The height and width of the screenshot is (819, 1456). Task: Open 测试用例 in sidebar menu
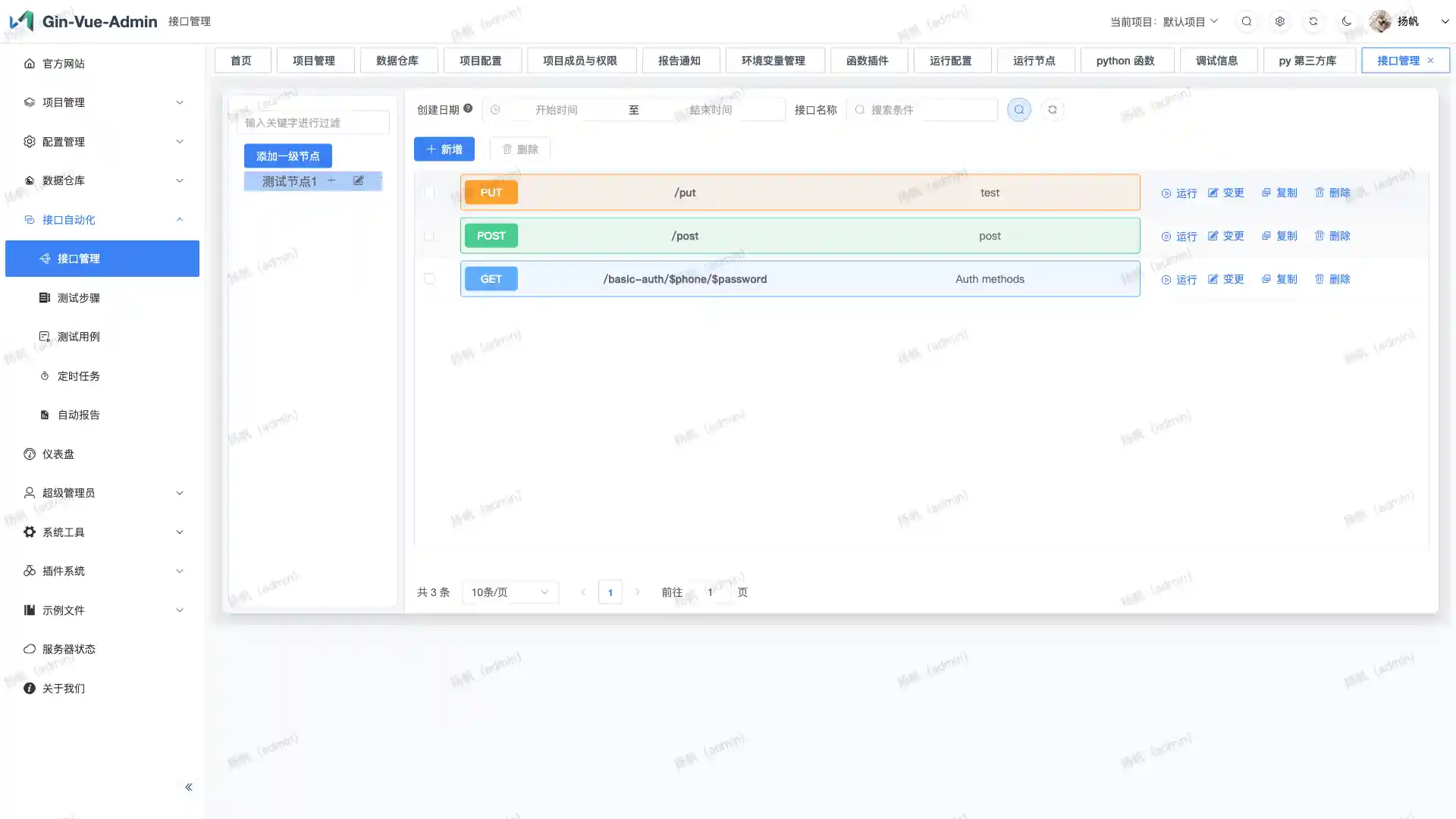click(79, 337)
